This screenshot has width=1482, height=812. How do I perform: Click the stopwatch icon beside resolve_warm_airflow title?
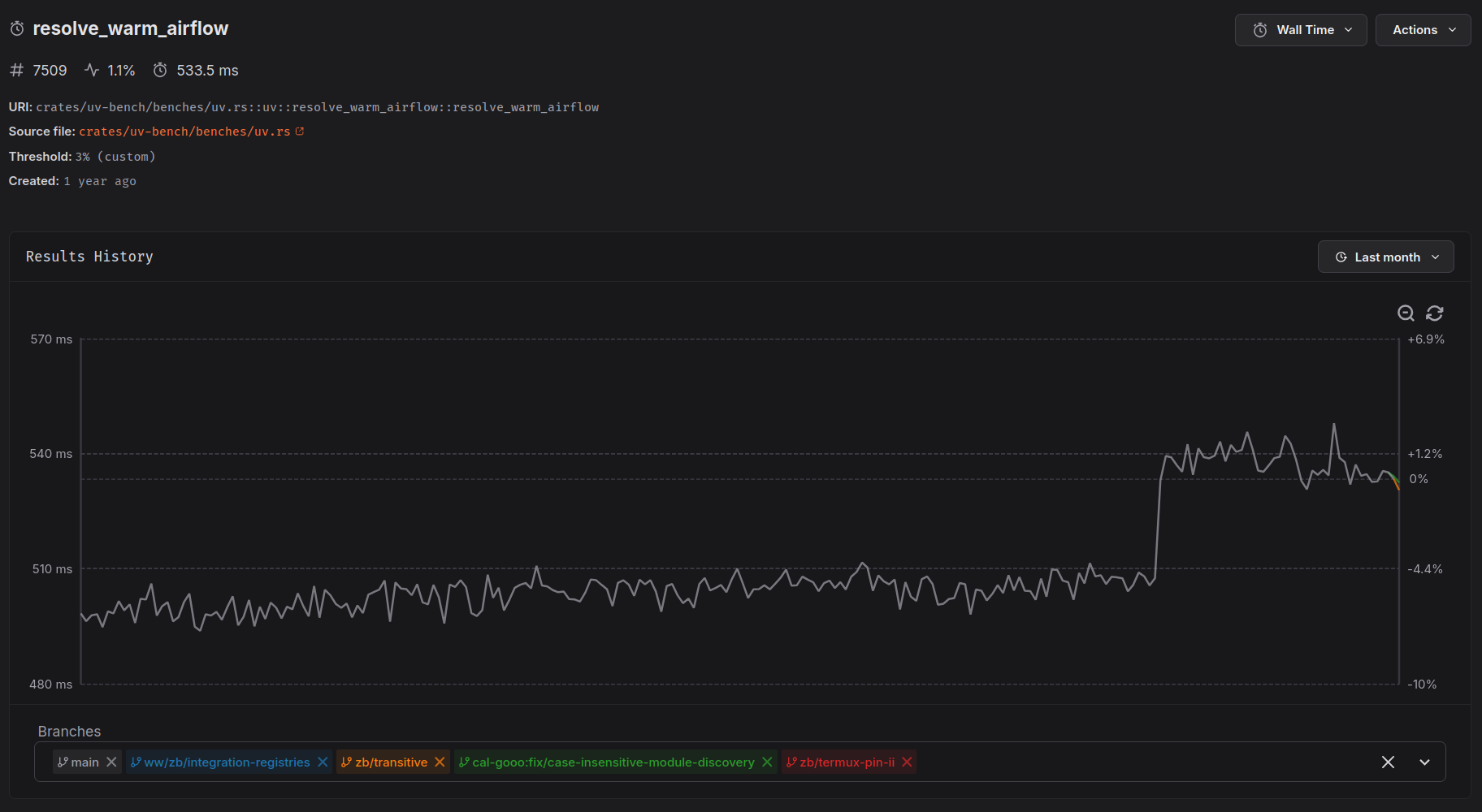point(16,28)
